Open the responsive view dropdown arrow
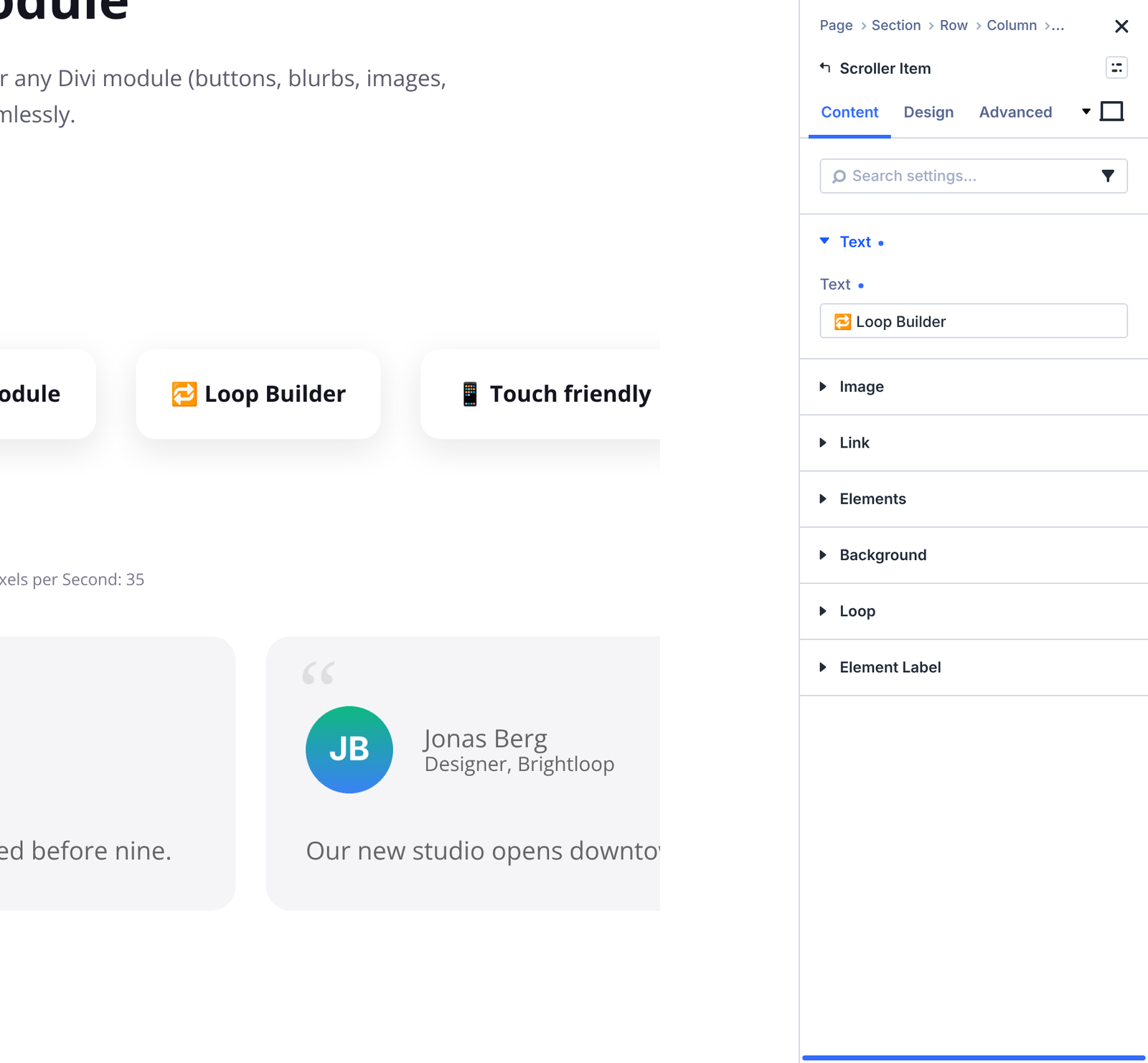This screenshot has width=1148, height=1063. (x=1086, y=111)
